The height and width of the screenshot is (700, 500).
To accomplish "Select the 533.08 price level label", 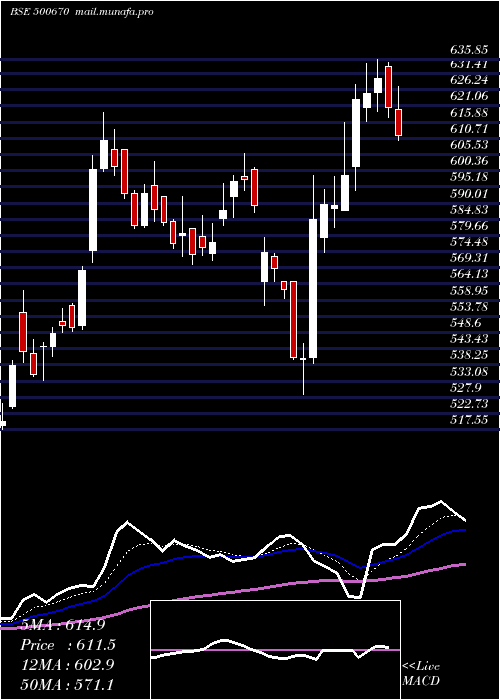I will [468, 371].
